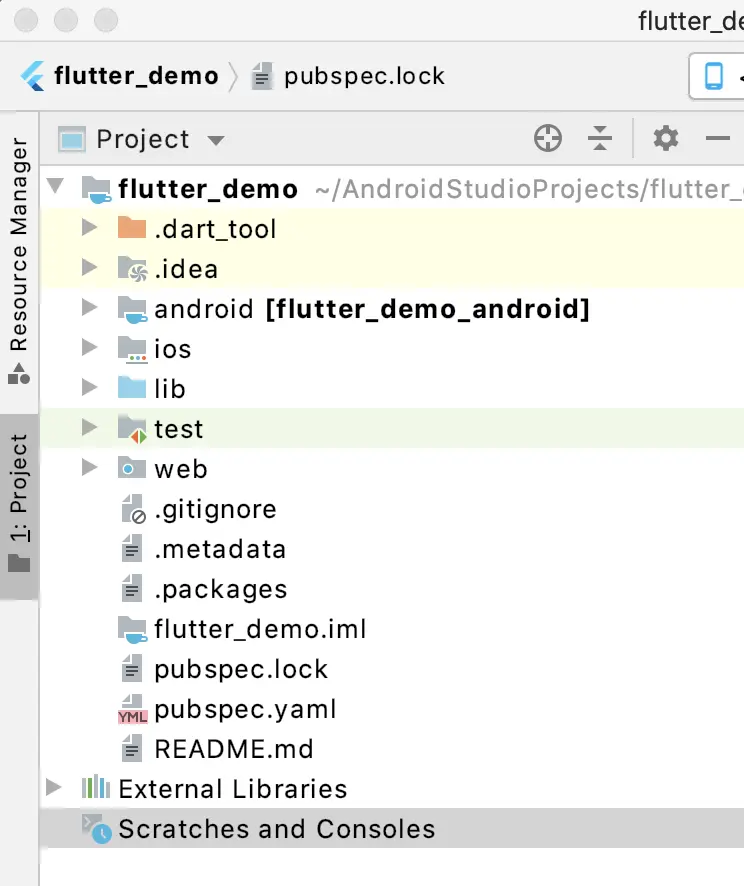This screenshot has height=886, width=744.
Task: Select android [flutter_demo_android] row
Action: pyautogui.click(x=392, y=309)
